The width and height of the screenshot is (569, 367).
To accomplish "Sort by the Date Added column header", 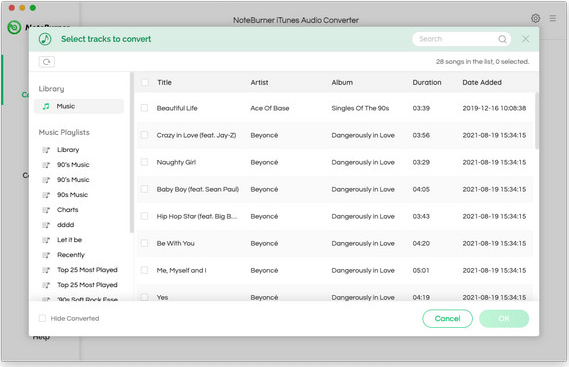I will tap(482, 82).
